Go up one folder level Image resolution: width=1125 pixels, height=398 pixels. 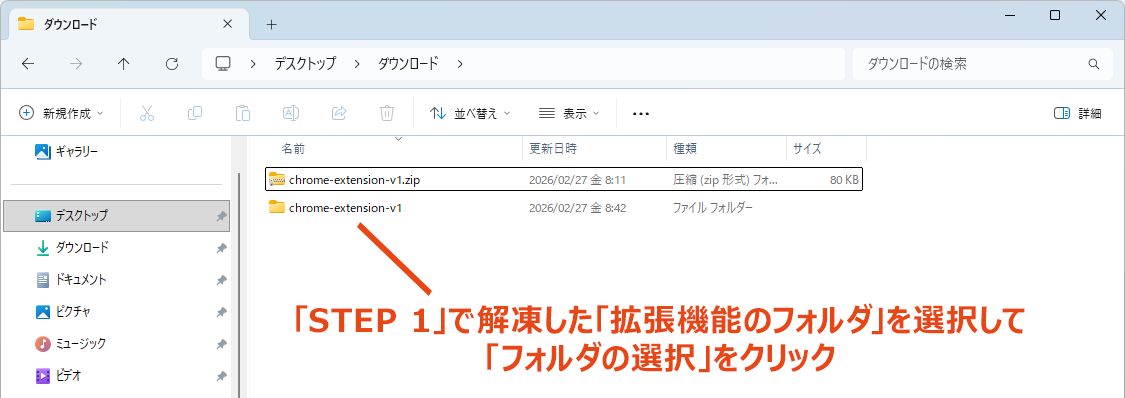click(x=123, y=64)
